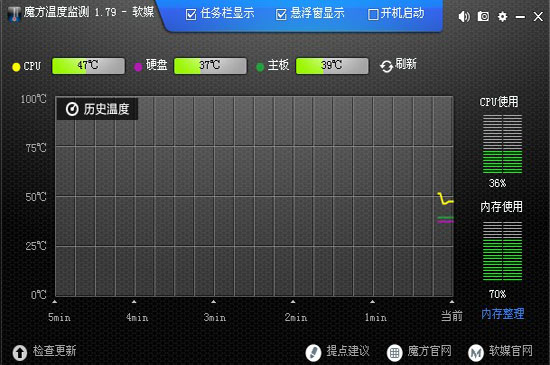Uncheck the 任务栏显示 checkbox

click(191, 15)
